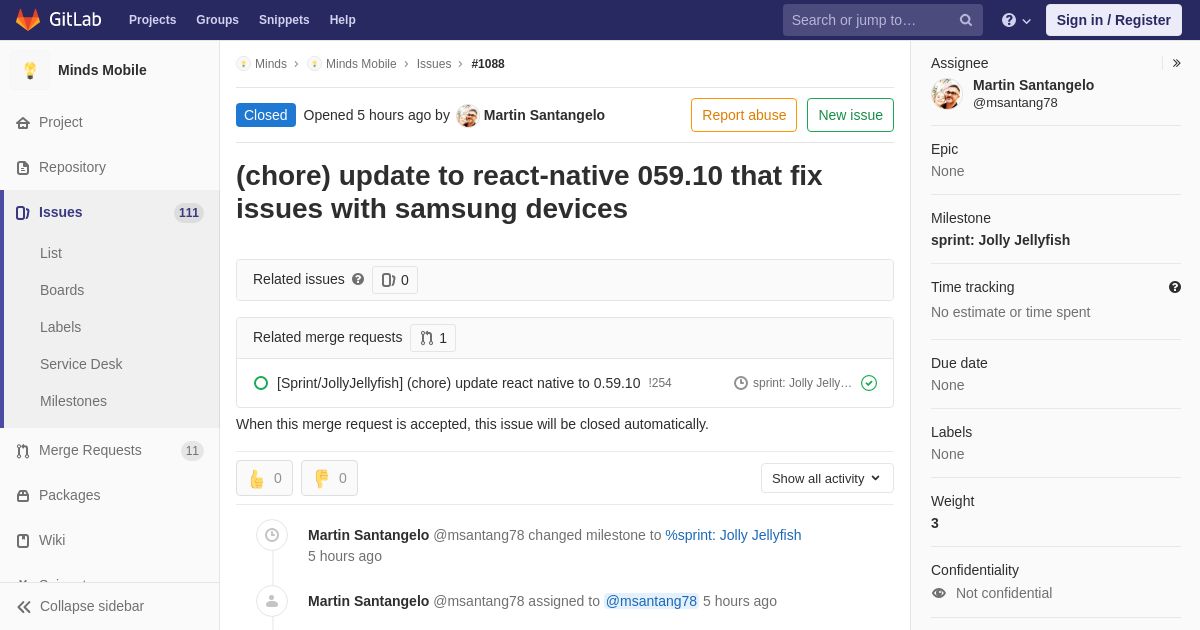Click the related merge requests count badge
Viewport: 1200px width, 630px height.
[433, 338]
